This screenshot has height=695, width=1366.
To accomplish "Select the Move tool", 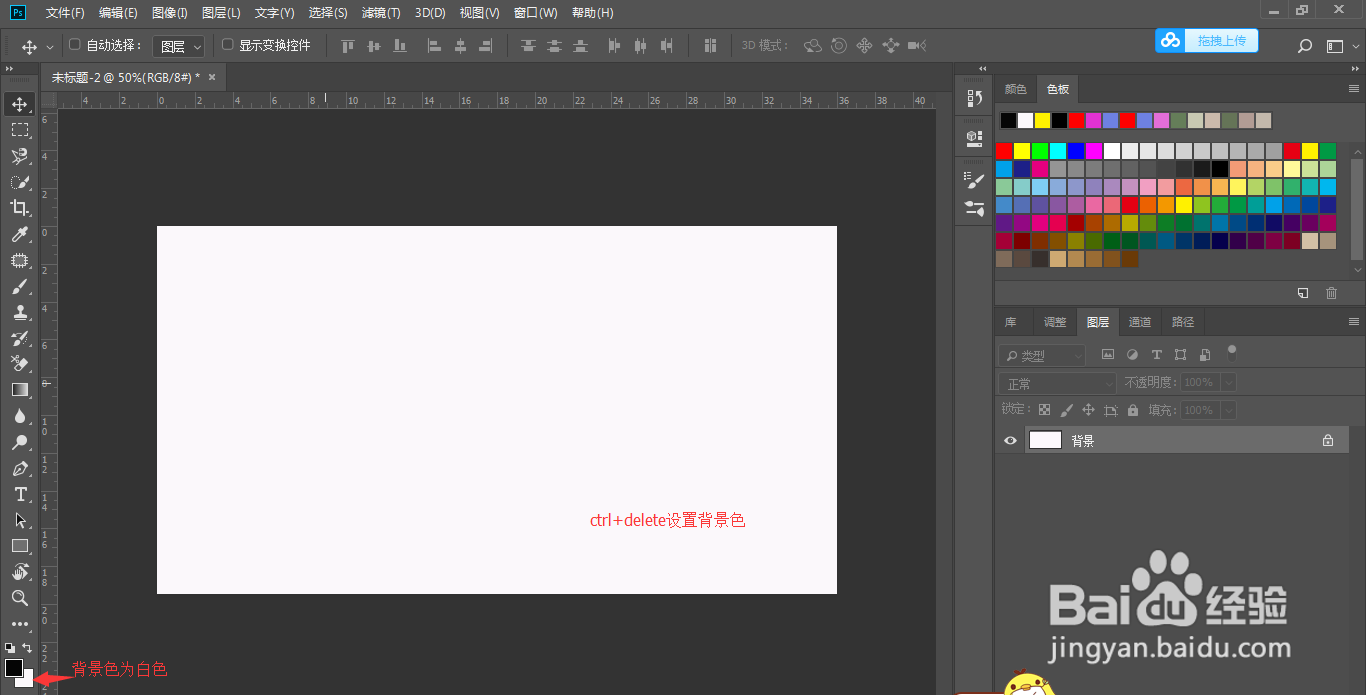I will pyautogui.click(x=20, y=103).
